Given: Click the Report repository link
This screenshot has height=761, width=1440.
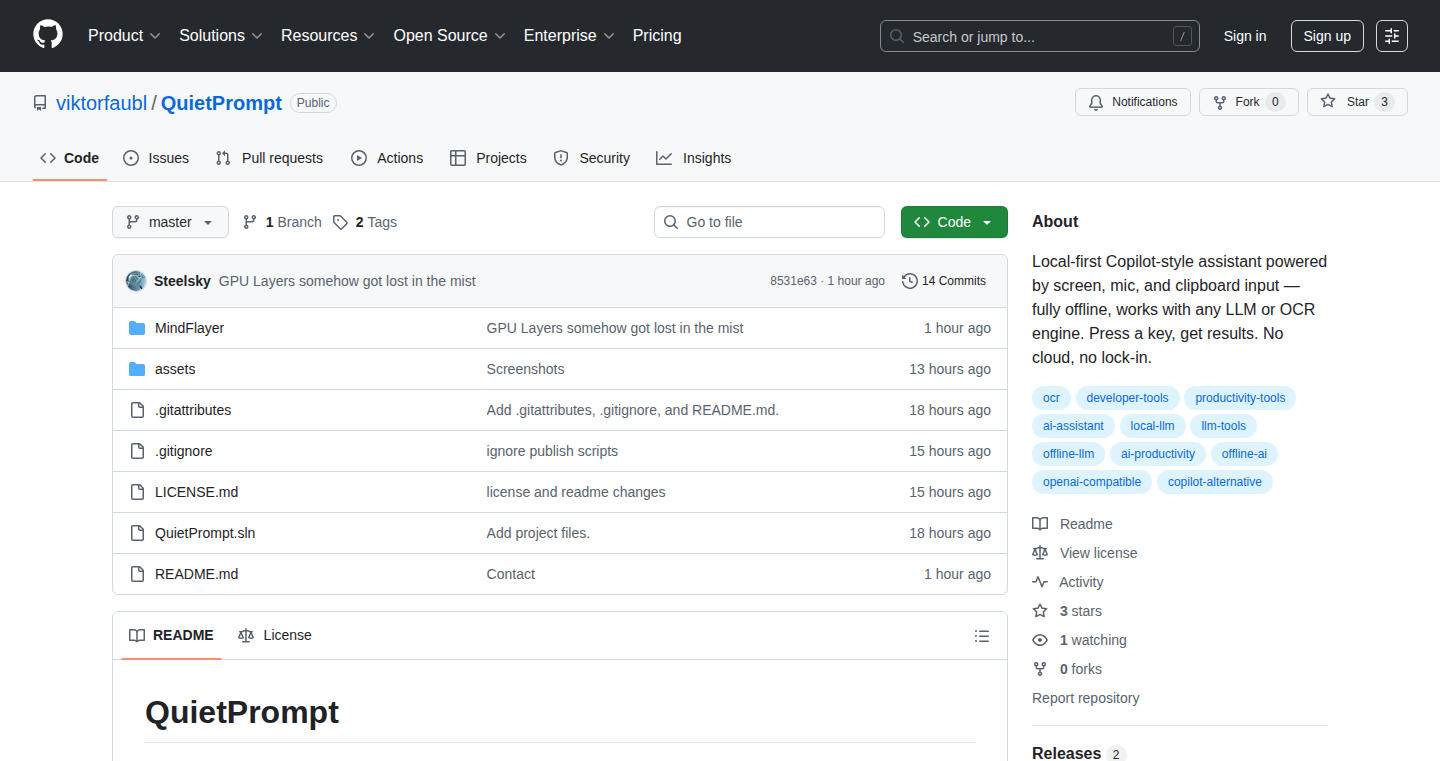Looking at the screenshot, I should tap(1085, 698).
